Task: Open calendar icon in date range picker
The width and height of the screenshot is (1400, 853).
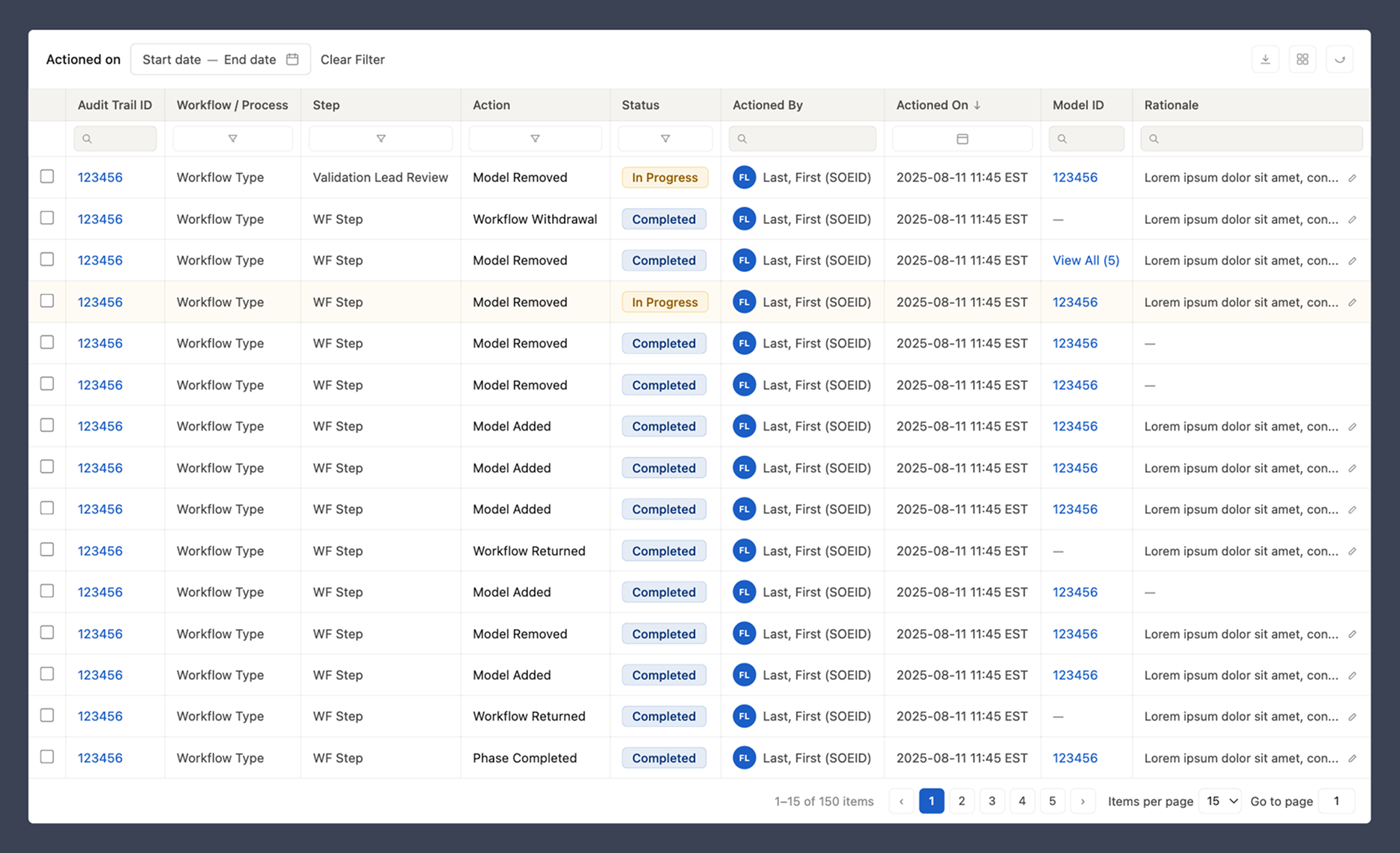Action: click(292, 59)
